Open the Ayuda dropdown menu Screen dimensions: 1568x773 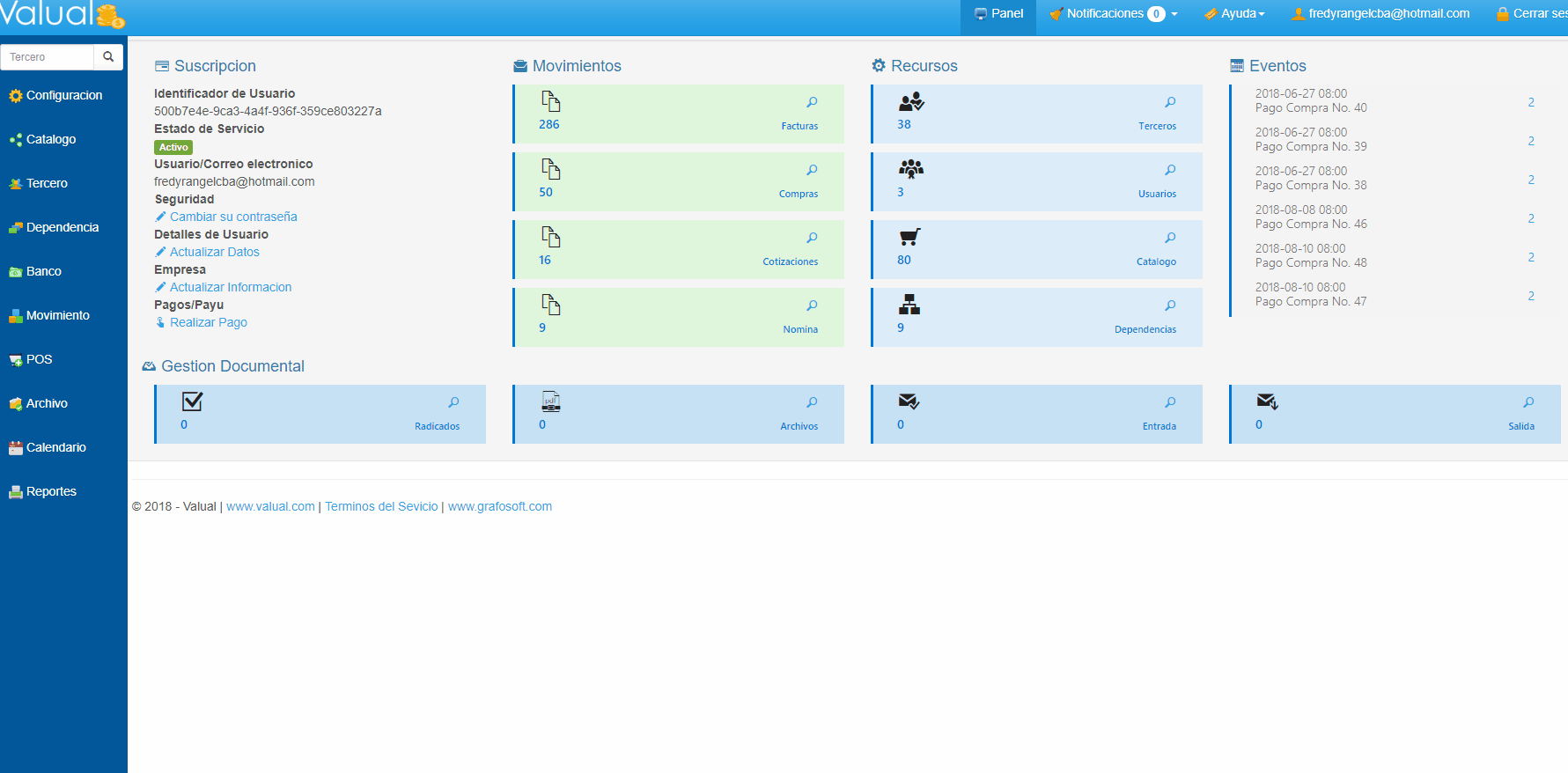pyautogui.click(x=1235, y=14)
